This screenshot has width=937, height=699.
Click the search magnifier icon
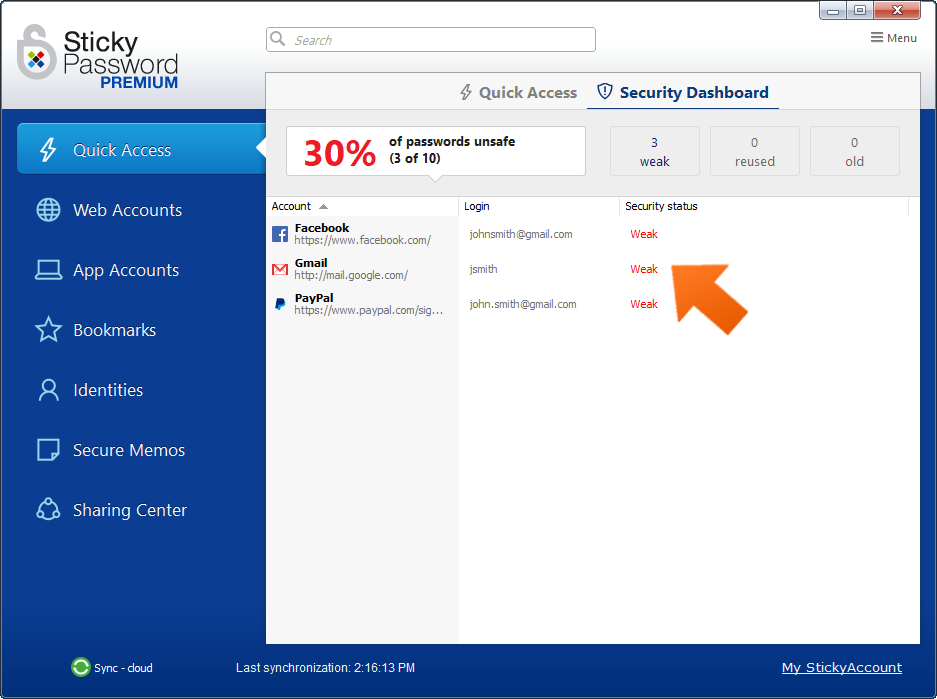click(277, 39)
